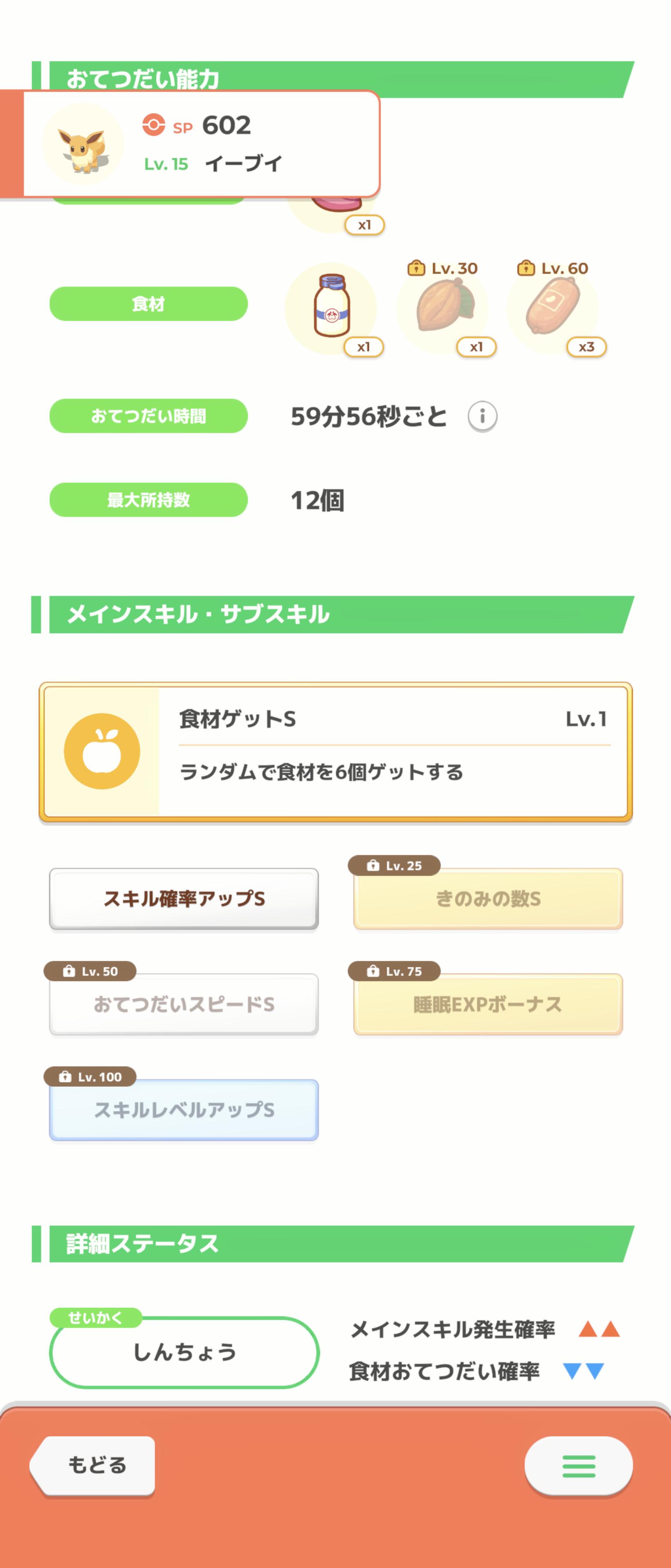671x1568 pixels.
Task: Tap the おてつだい時間 label
Action: click(149, 416)
